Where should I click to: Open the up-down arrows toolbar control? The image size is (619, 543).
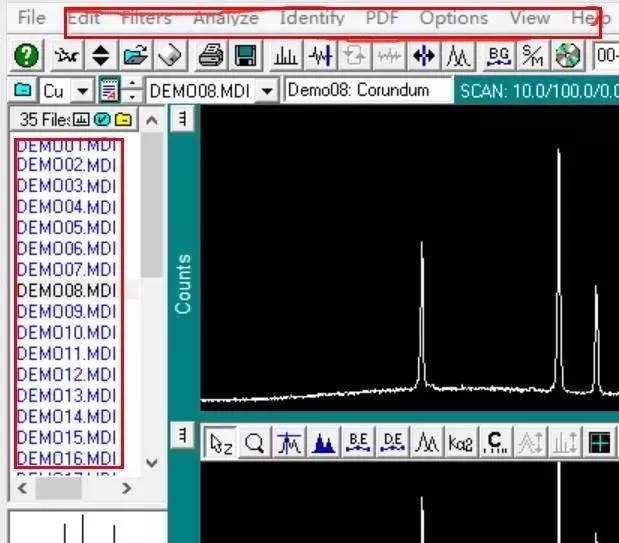coord(101,55)
